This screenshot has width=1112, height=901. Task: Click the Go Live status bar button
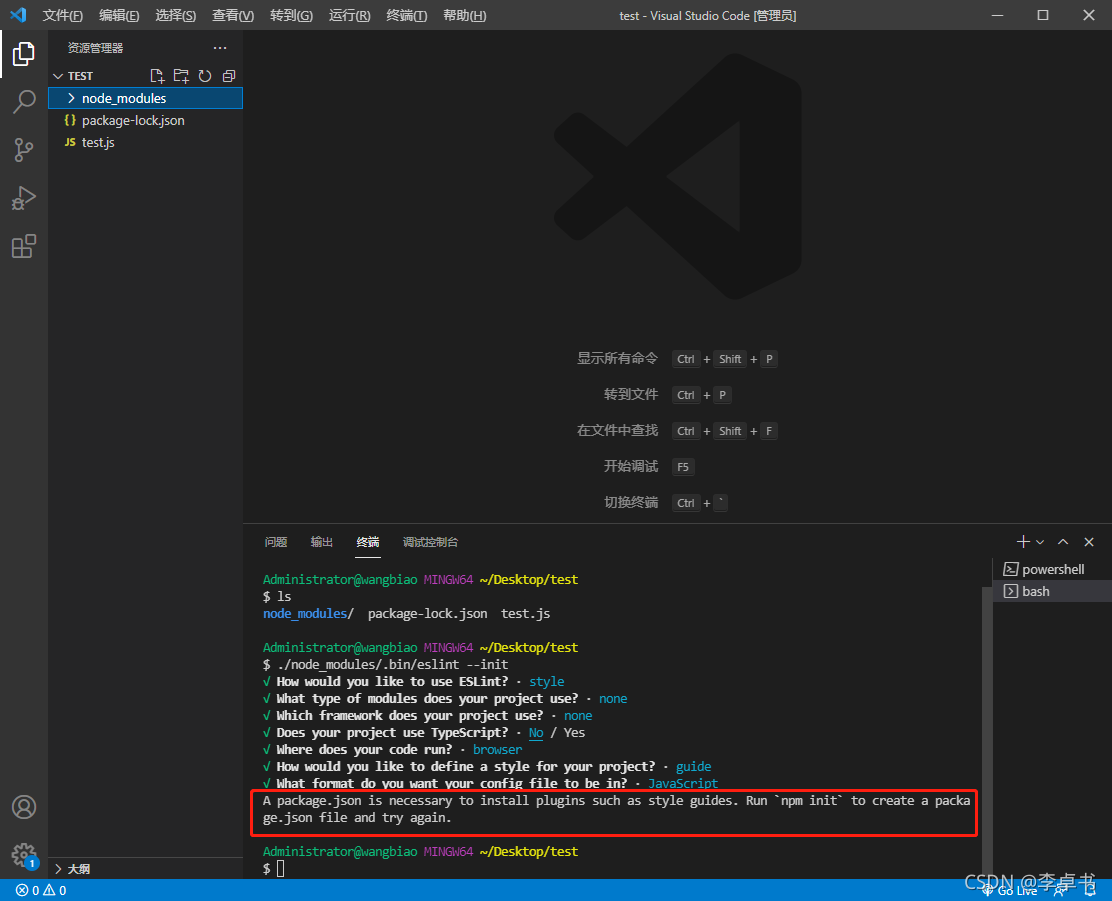click(1011, 891)
